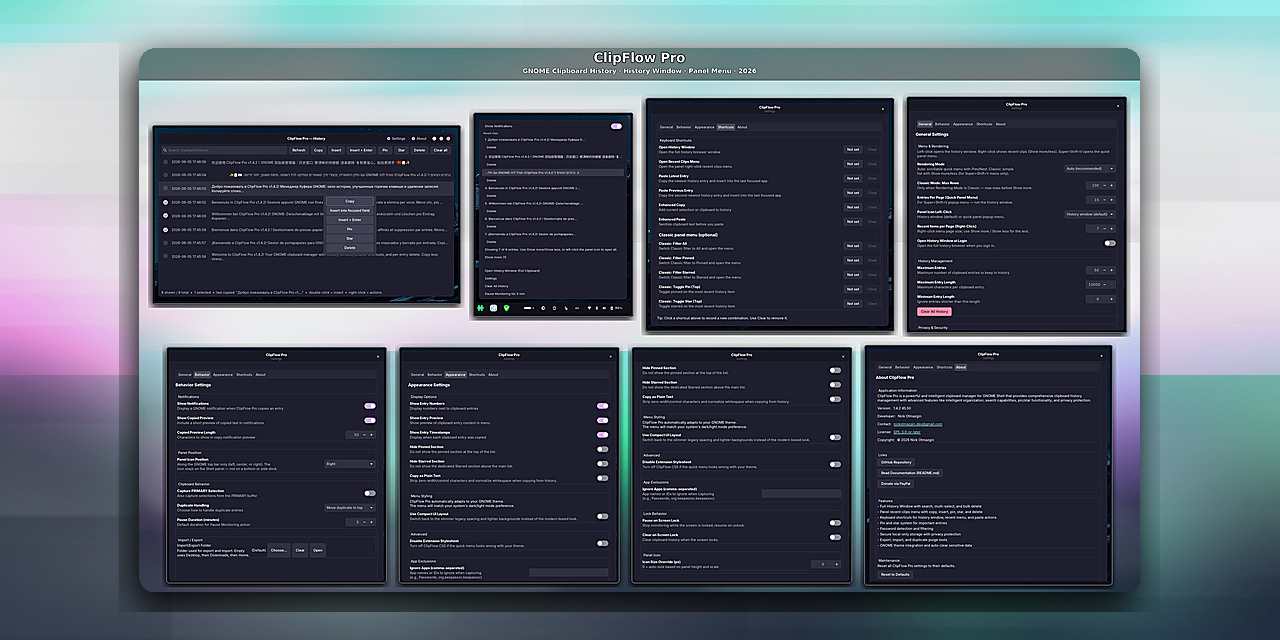Toggle Clear on Screen Lock switch
Screen dimensions: 1280x640
point(835,536)
